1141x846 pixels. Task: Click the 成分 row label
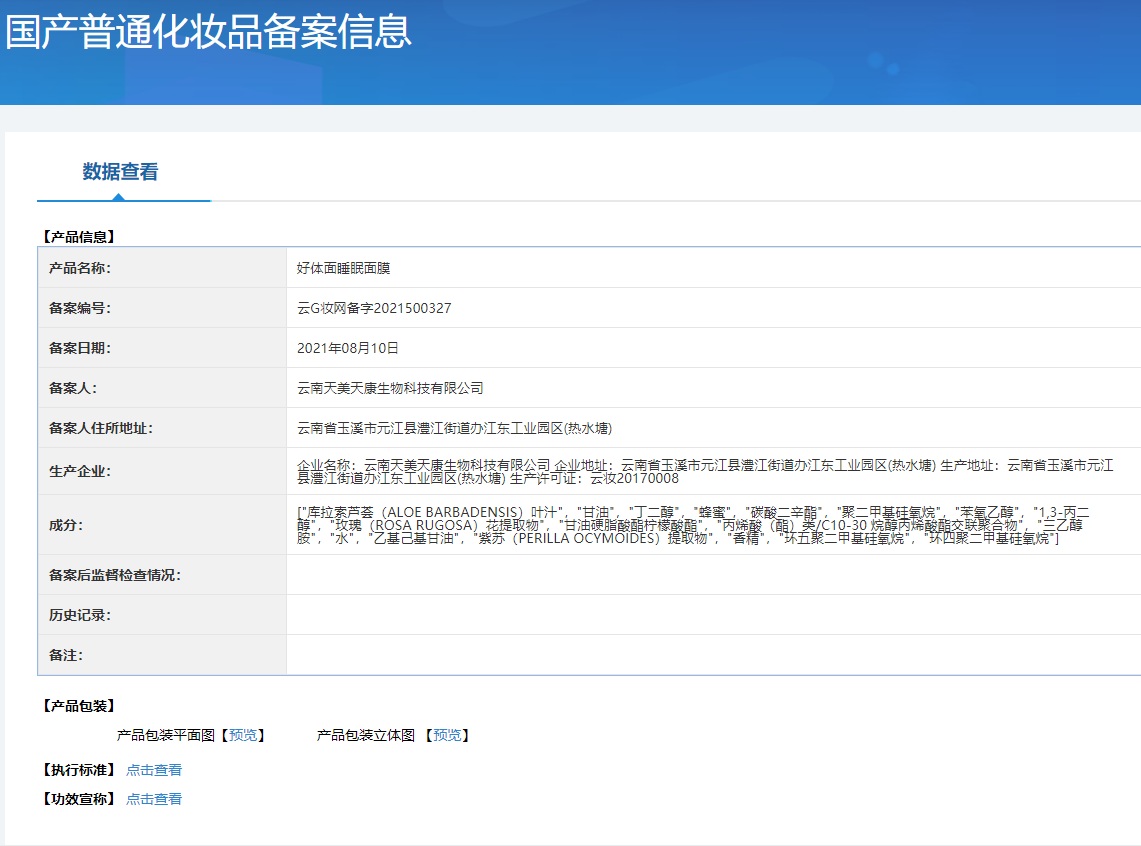point(66,525)
